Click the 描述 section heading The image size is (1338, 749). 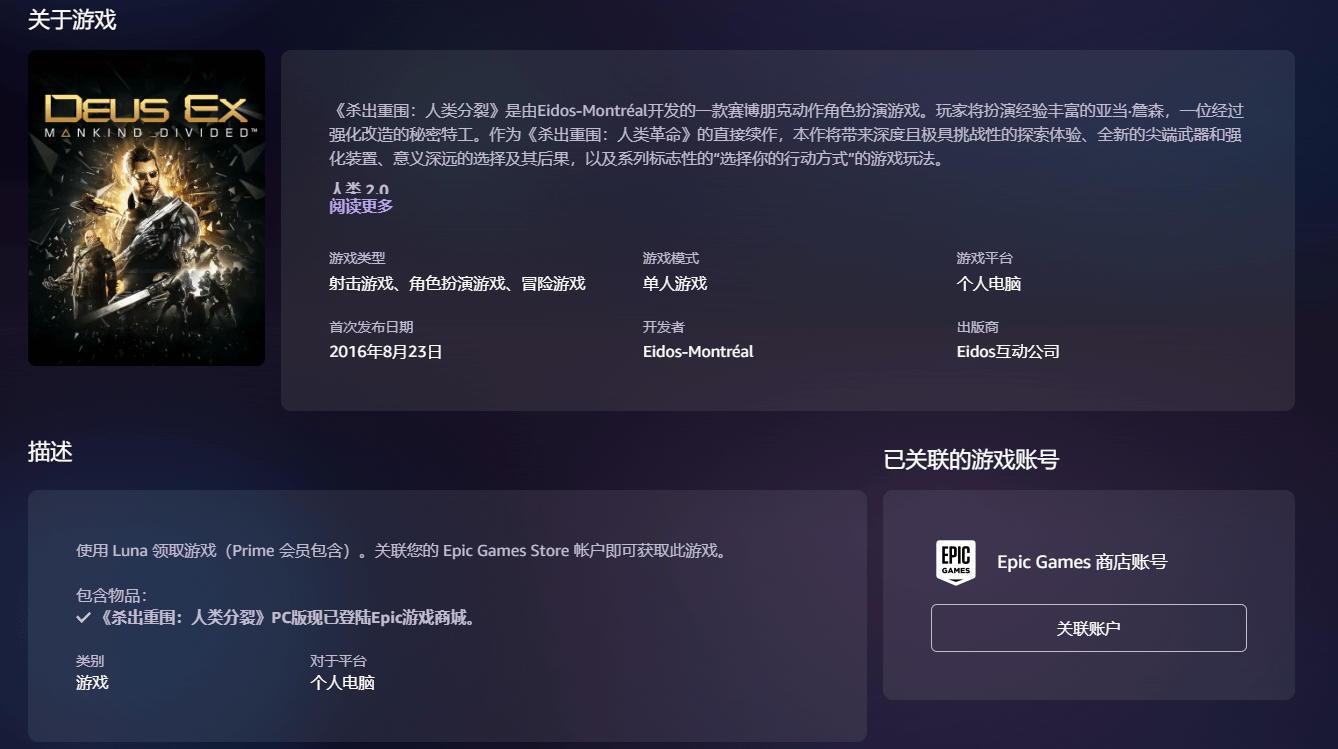(50, 452)
